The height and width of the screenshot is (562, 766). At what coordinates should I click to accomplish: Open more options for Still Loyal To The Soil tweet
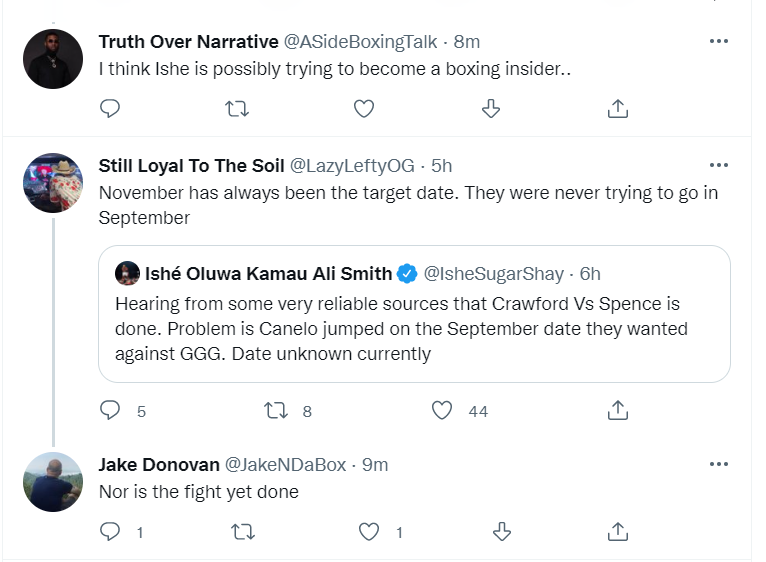click(718, 165)
